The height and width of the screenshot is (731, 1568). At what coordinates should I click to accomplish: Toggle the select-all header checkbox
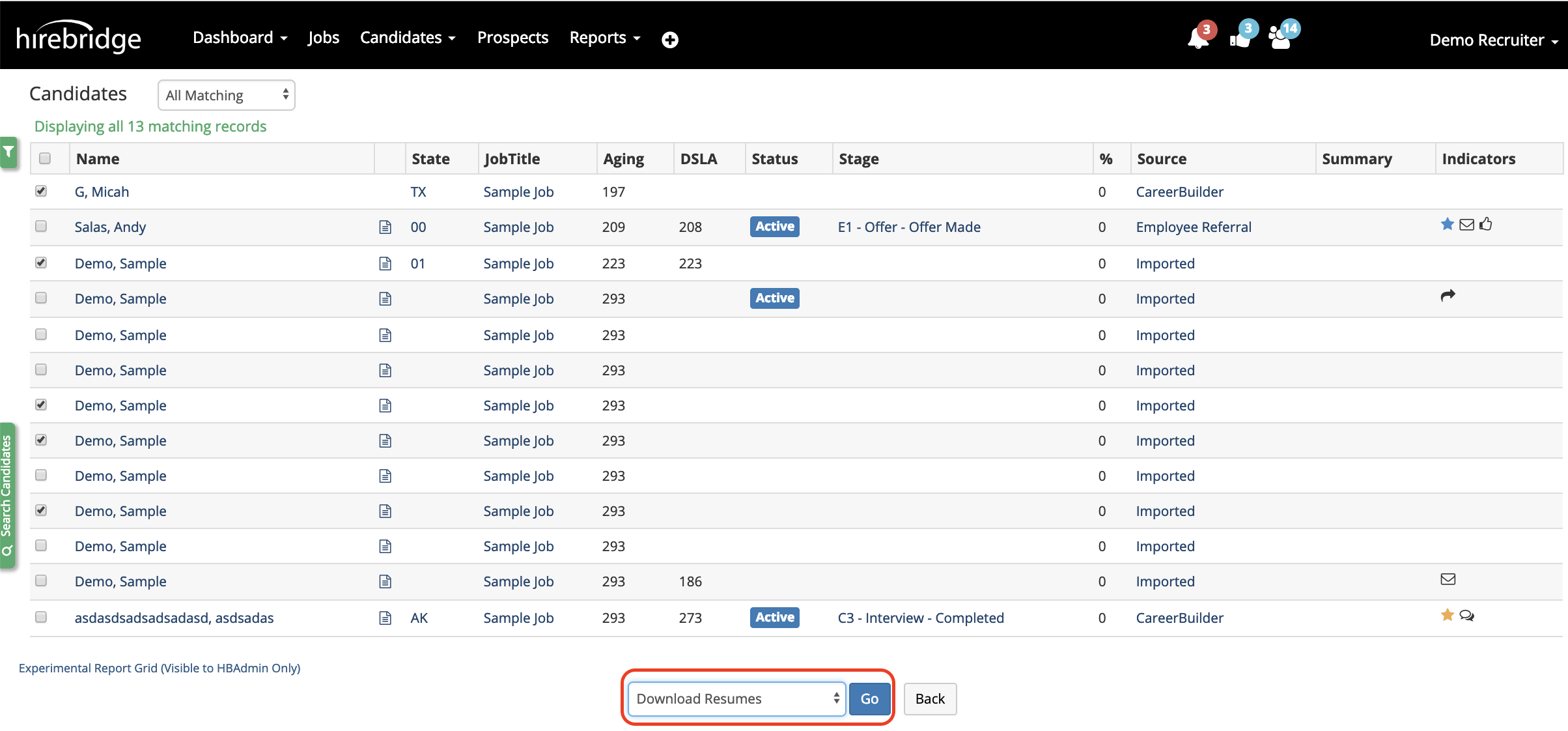point(45,158)
